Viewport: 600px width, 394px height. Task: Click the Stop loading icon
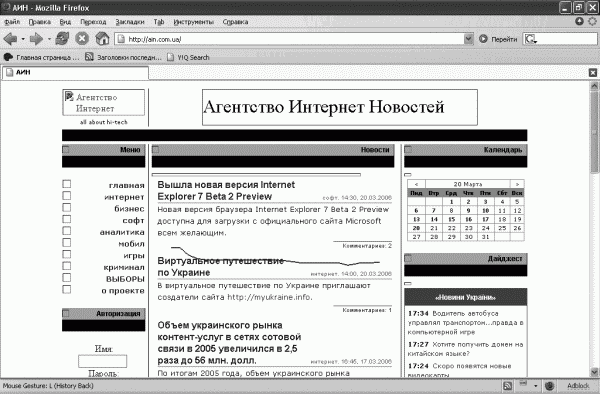(x=82, y=39)
